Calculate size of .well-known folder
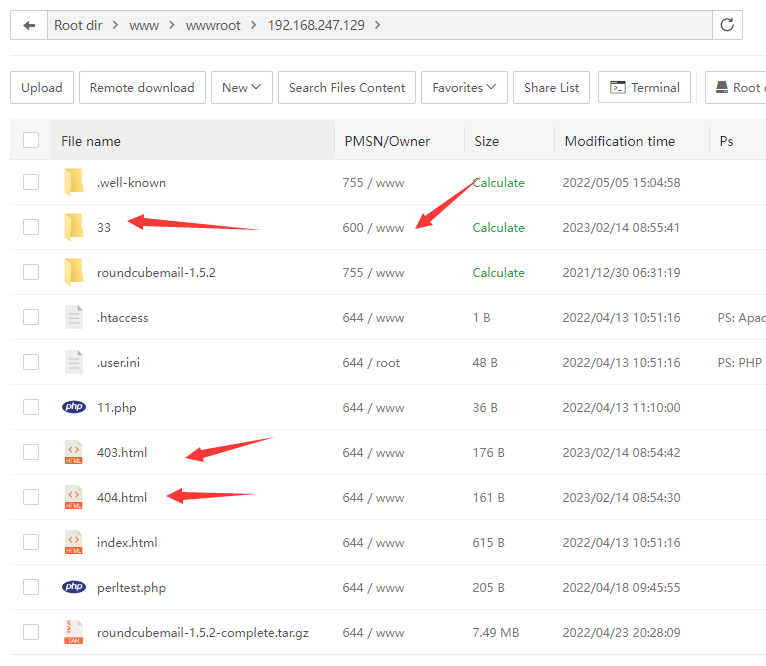 [498, 183]
